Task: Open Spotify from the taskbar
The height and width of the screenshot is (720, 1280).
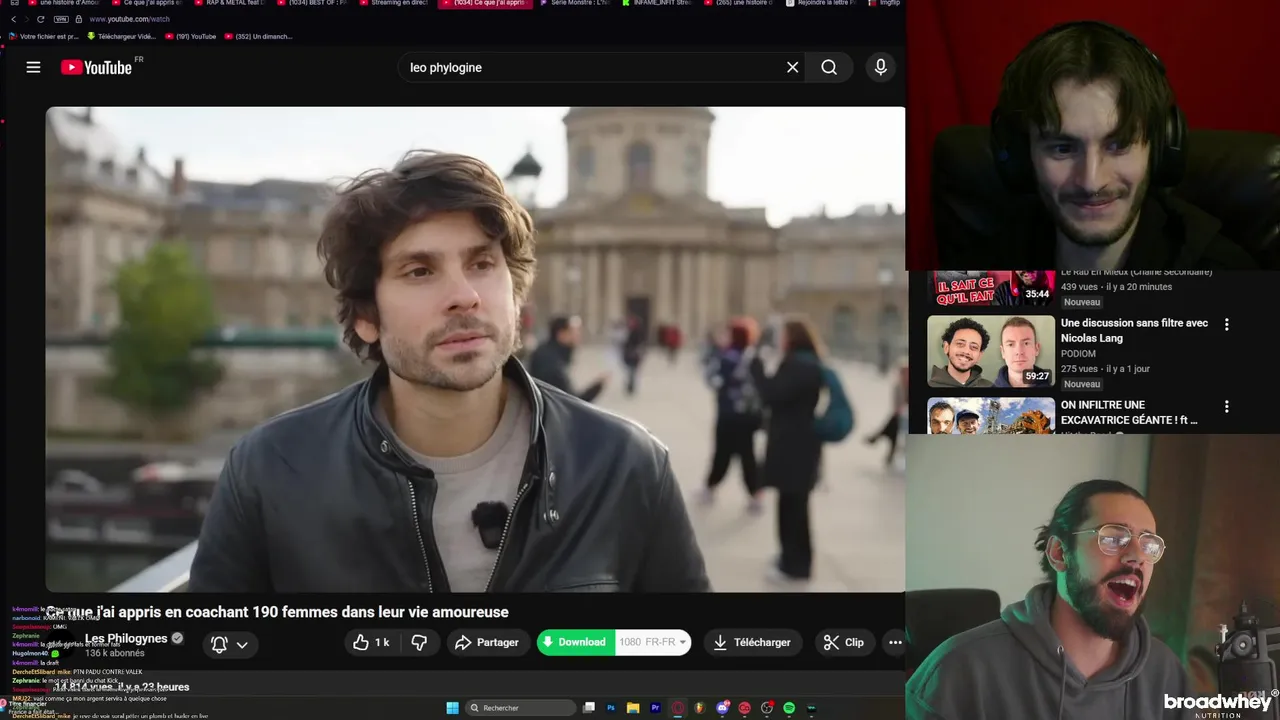Action: coord(789,708)
